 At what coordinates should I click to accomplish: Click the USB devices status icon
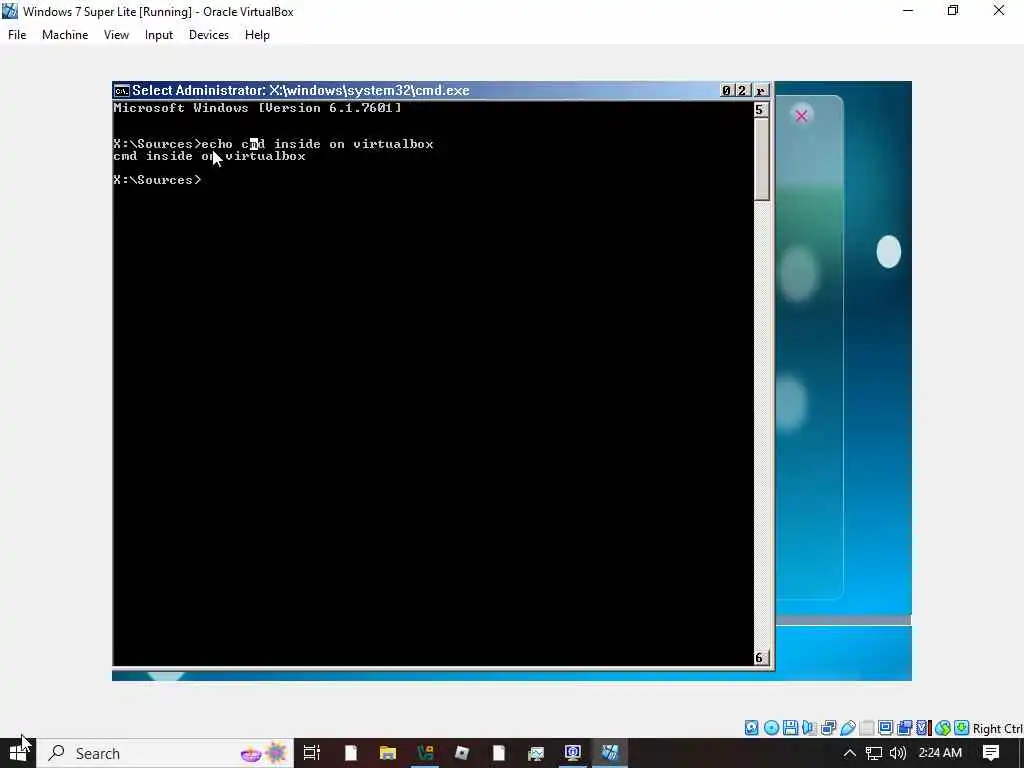click(848, 728)
